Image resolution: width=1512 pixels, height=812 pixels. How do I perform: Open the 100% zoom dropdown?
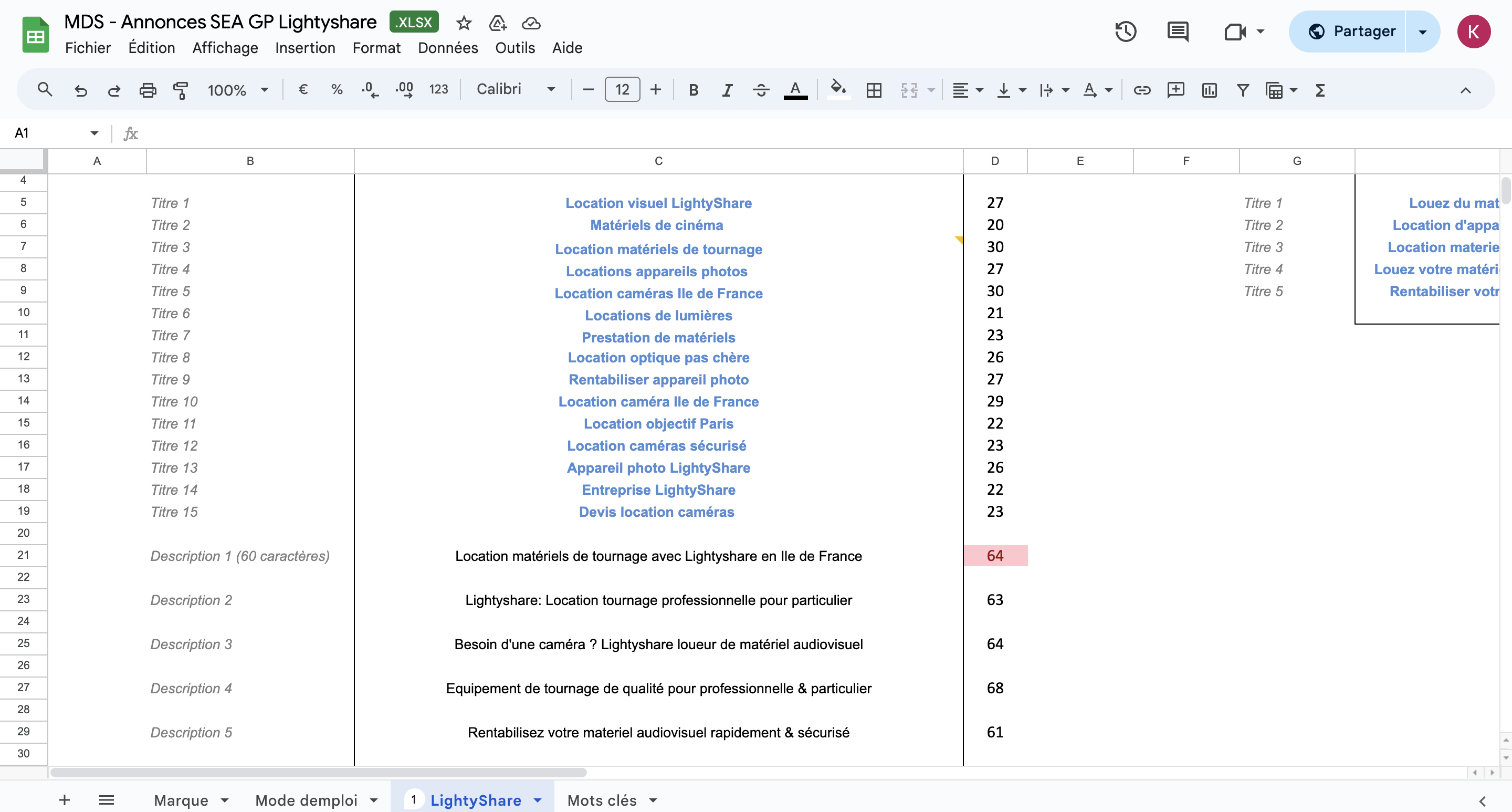point(238,90)
